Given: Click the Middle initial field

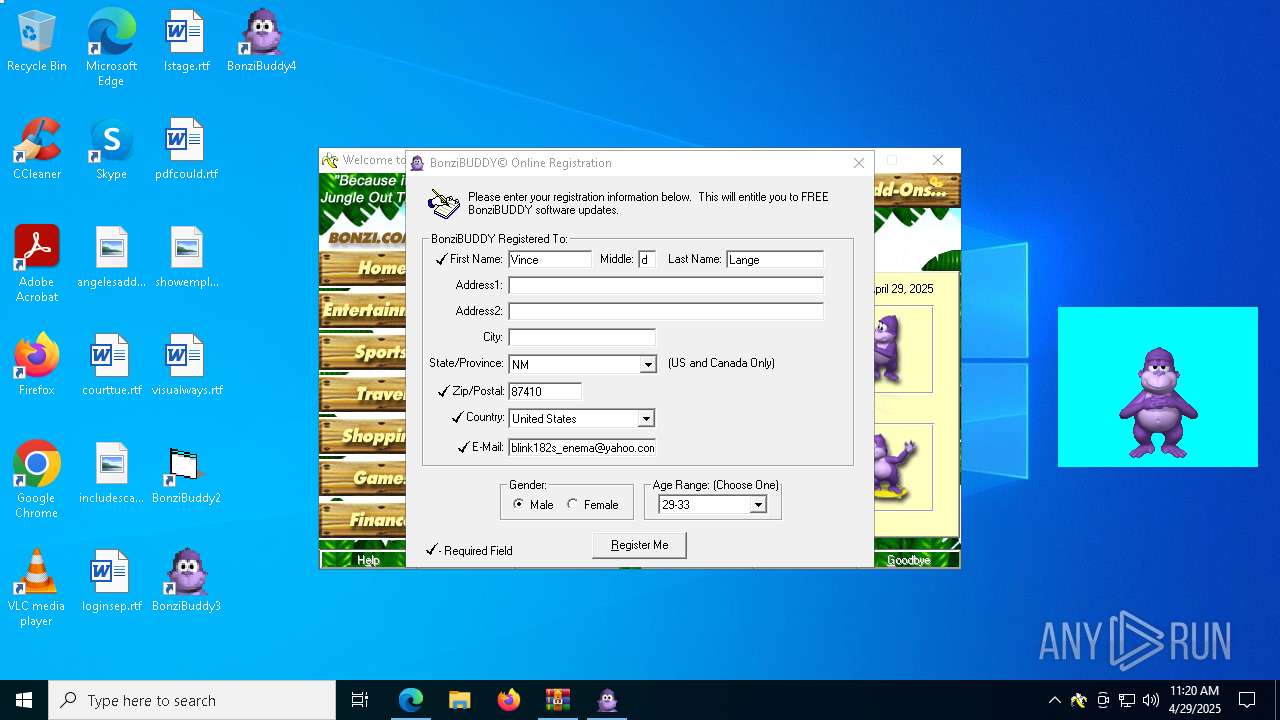Looking at the screenshot, I should click(646, 259).
